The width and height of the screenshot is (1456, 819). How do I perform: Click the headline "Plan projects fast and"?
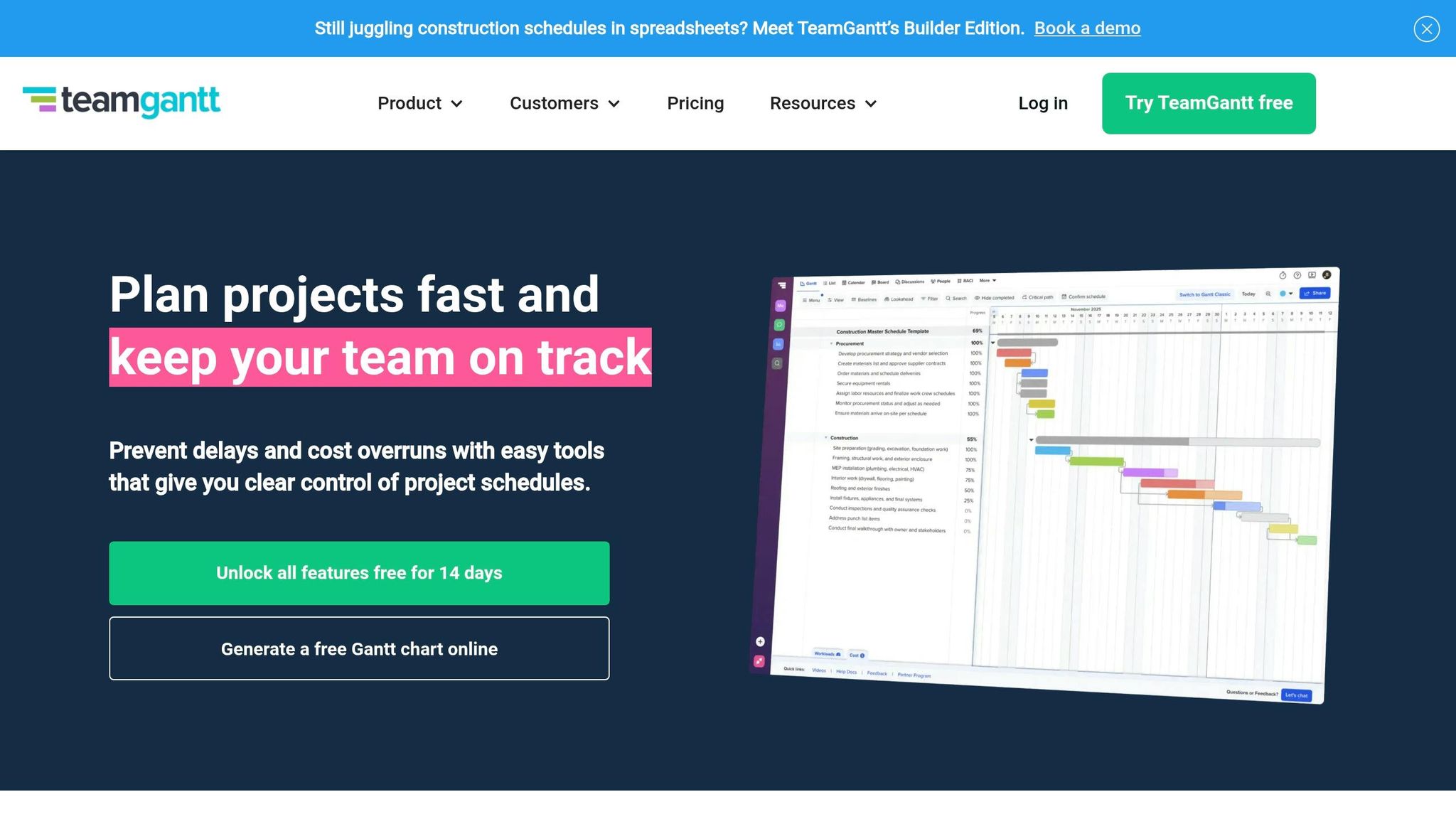coord(354,294)
